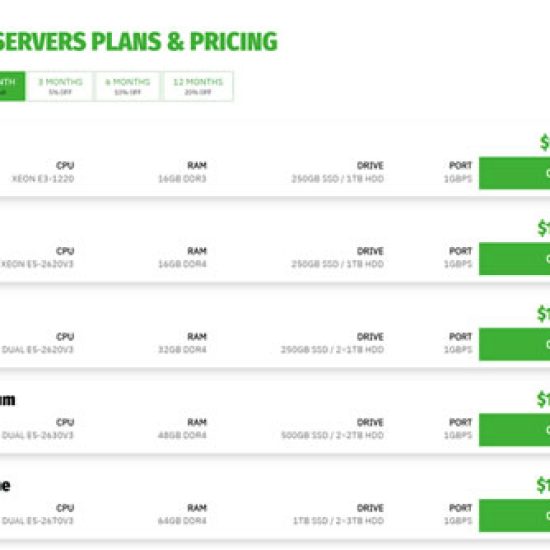The width and height of the screenshot is (550, 550).
Task: Select the 3 Months billing tab
Action: pos(60,86)
